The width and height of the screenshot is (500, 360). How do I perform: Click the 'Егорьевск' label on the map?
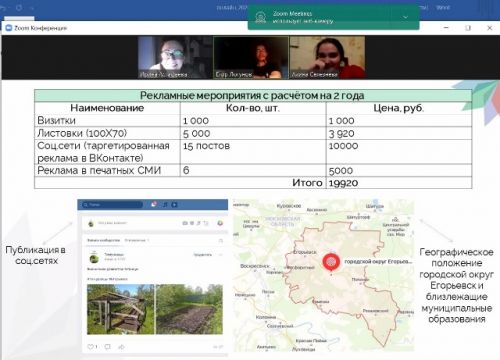point(305,252)
